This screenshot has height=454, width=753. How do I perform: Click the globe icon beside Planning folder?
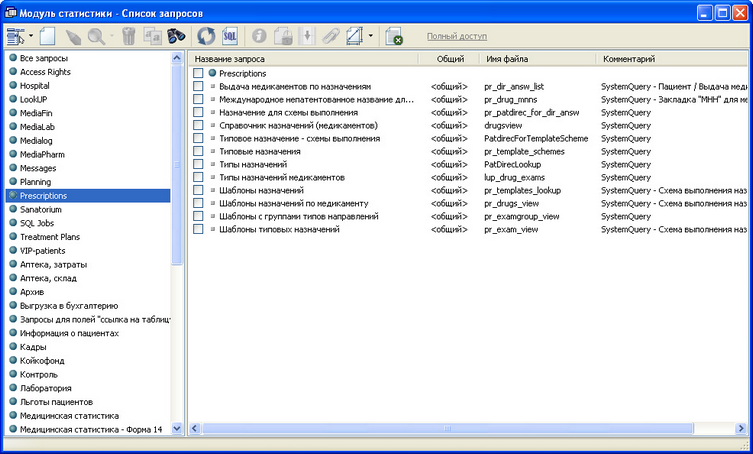(x=13, y=182)
